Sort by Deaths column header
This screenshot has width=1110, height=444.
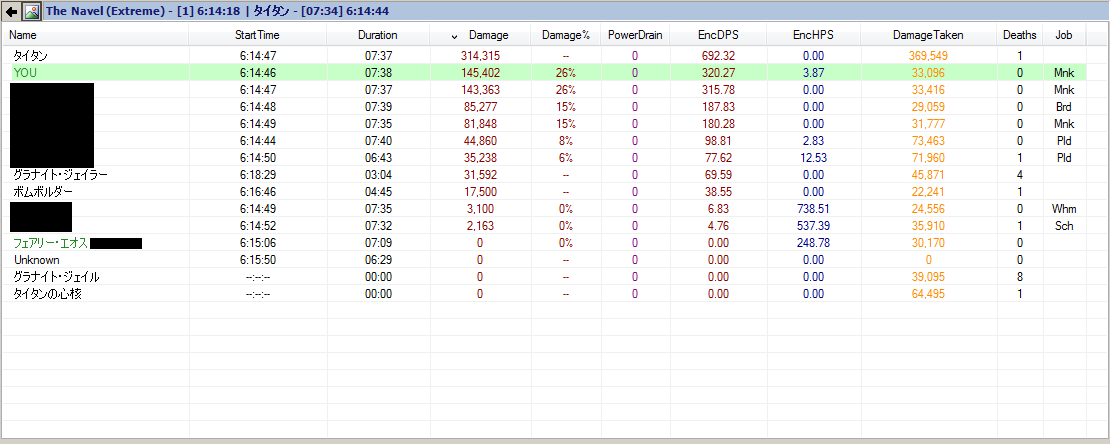[x=1019, y=35]
